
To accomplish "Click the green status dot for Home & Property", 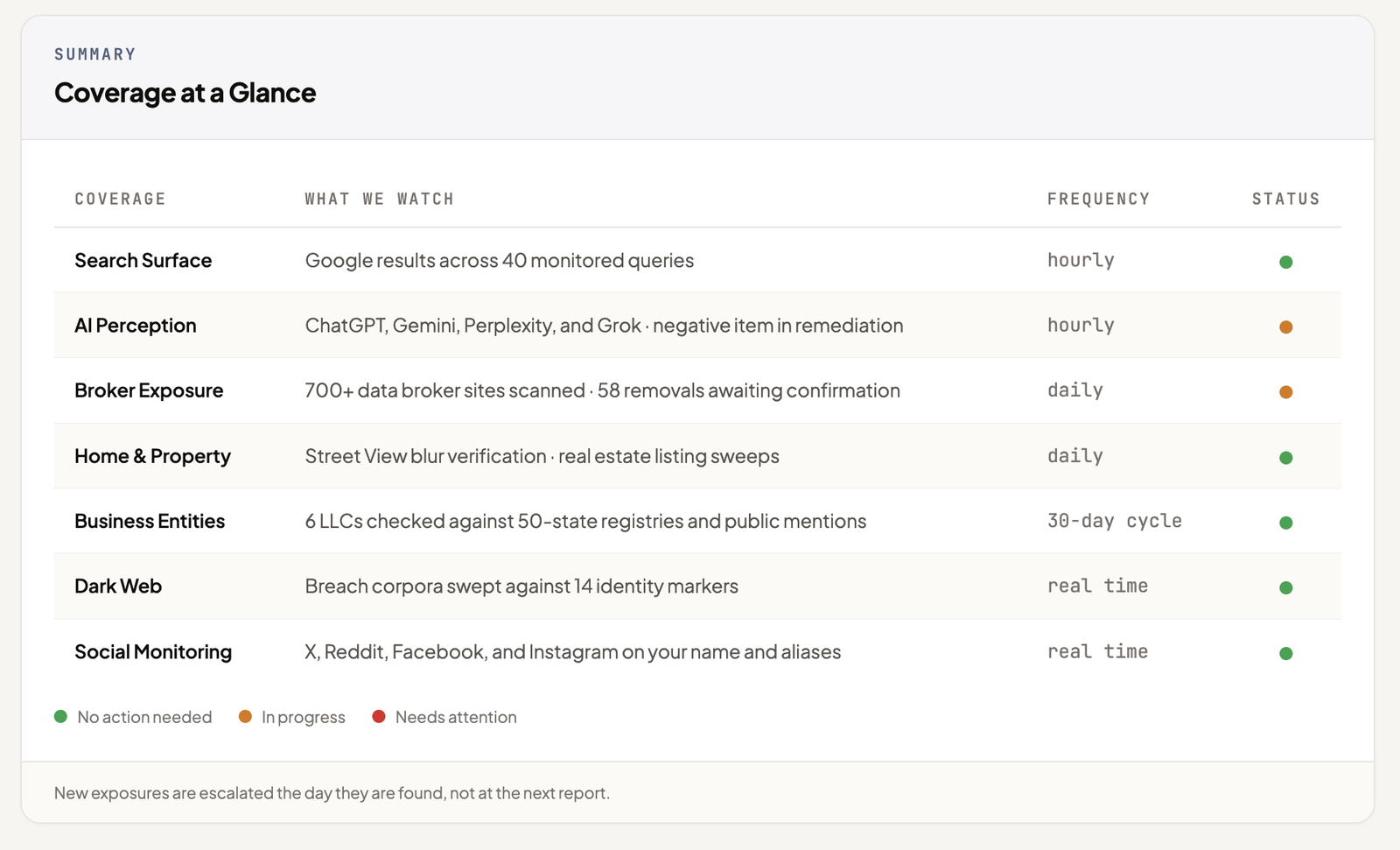I will (1285, 457).
